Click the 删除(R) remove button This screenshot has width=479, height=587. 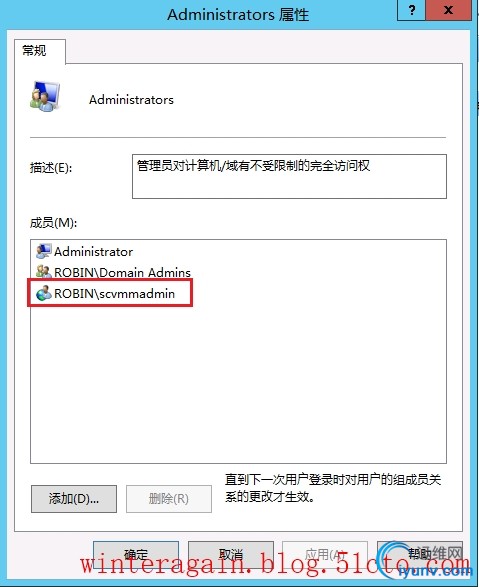(169, 499)
